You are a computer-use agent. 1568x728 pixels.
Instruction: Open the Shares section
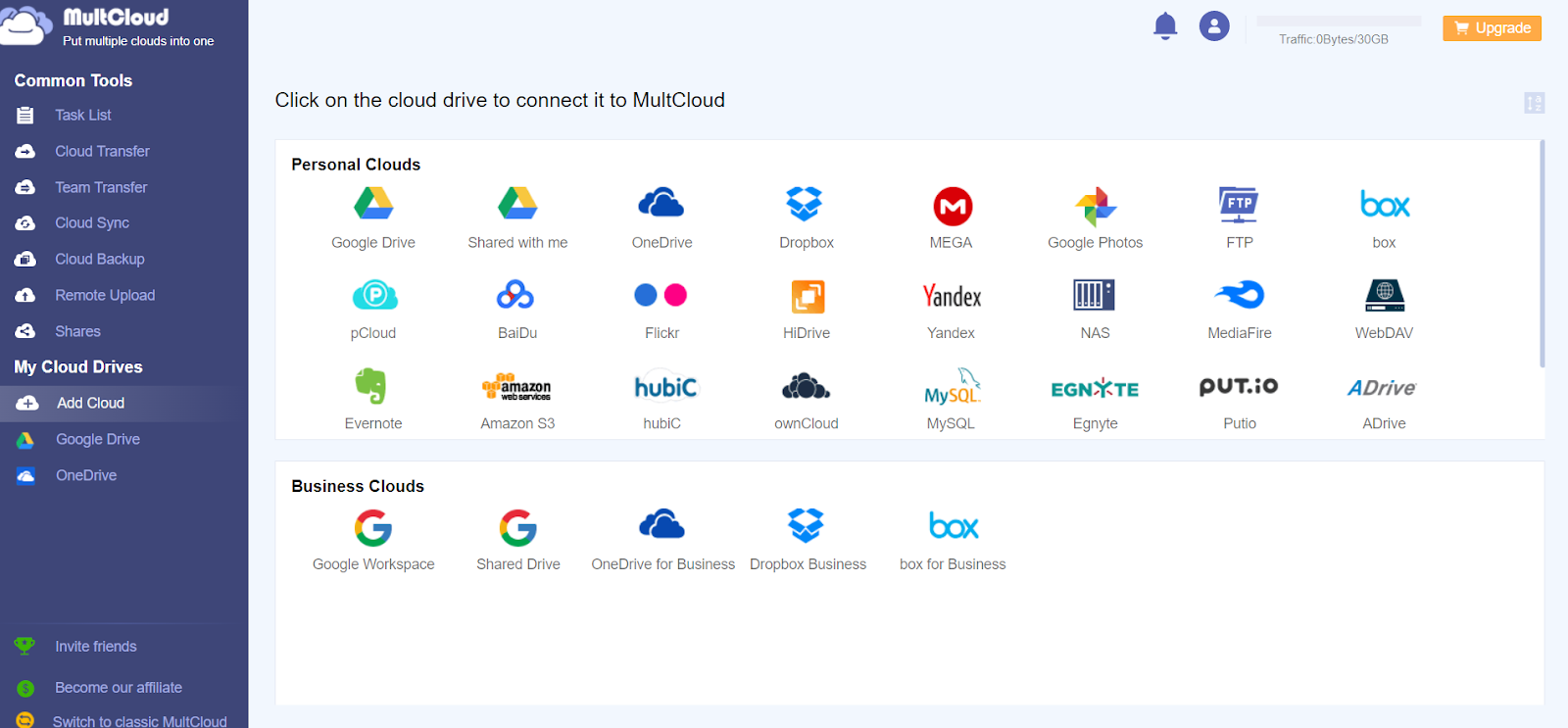pos(78,332)
